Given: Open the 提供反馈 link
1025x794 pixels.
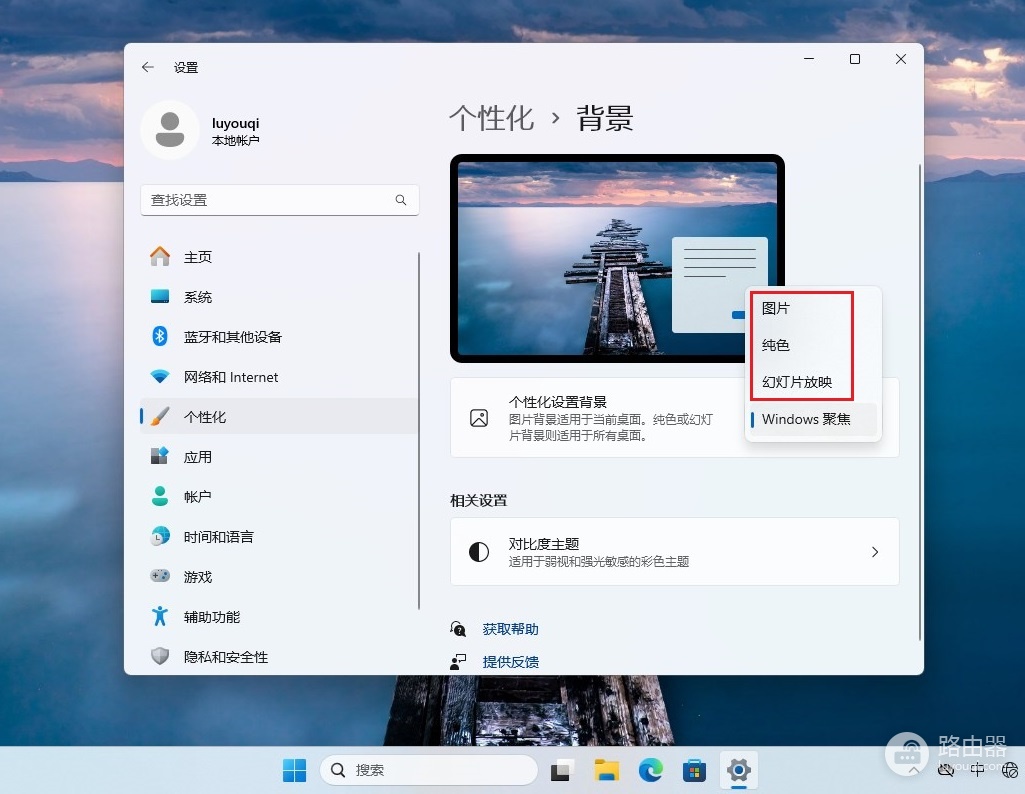Looking at the screenshot, I should click(x=511, y=662).
